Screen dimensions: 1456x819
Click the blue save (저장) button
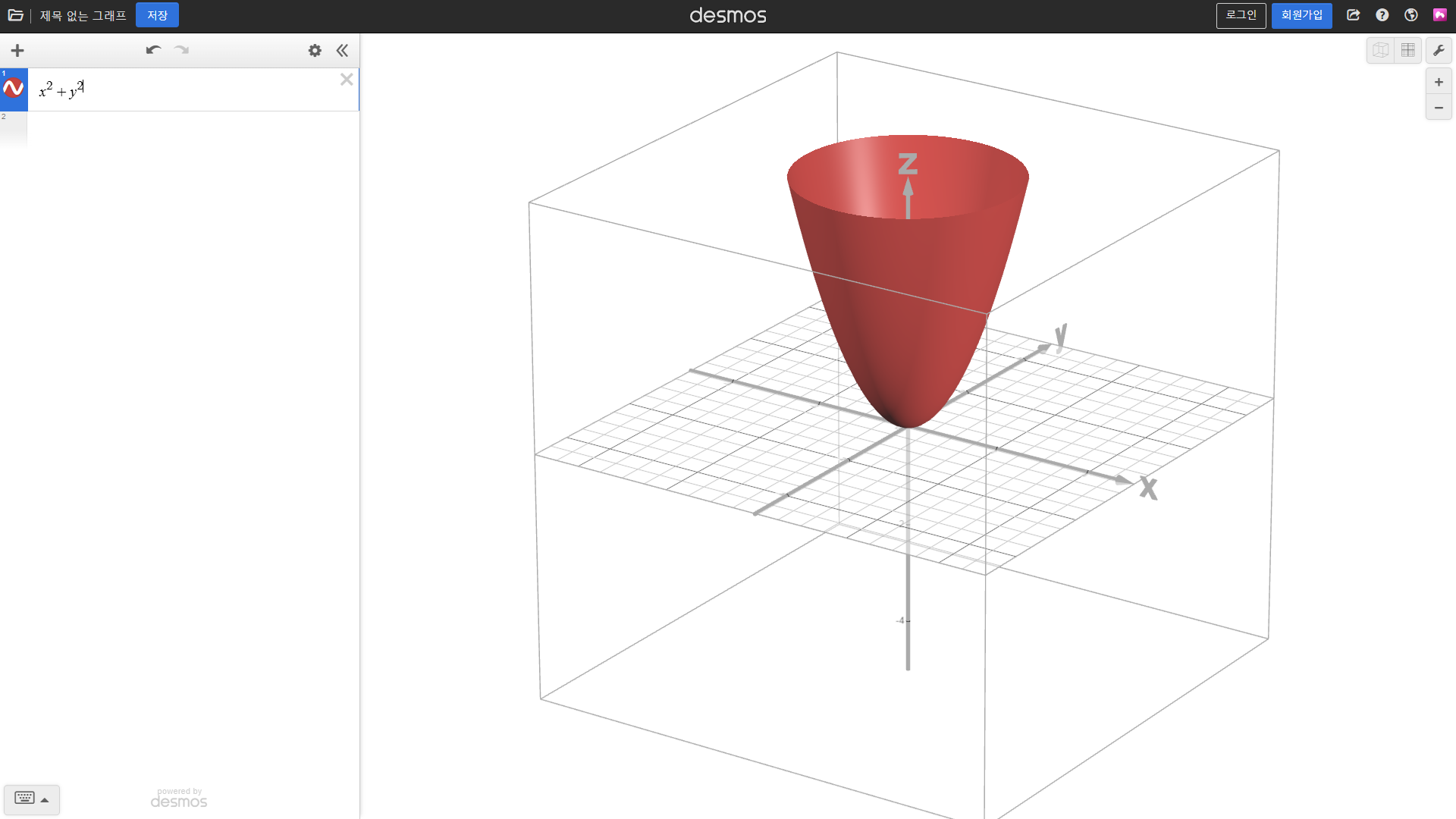[x=157, y=15]
